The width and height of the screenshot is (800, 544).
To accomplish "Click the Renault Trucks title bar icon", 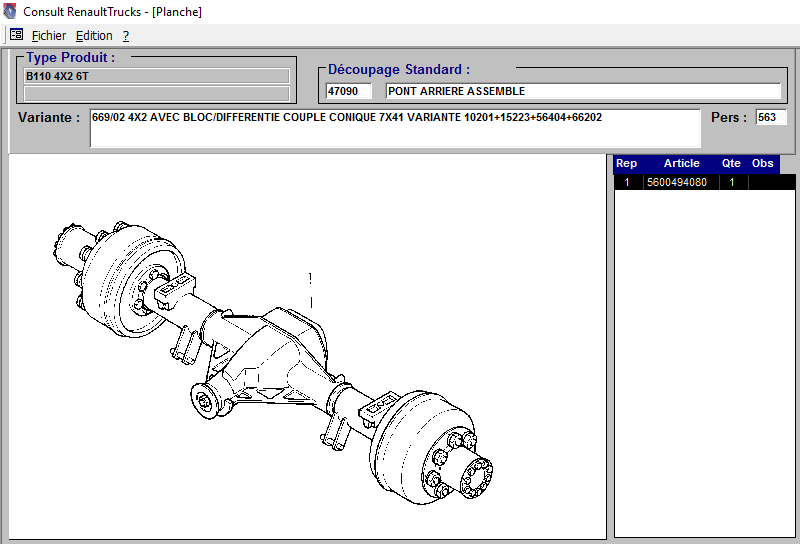I will click(x=10, y=12).
